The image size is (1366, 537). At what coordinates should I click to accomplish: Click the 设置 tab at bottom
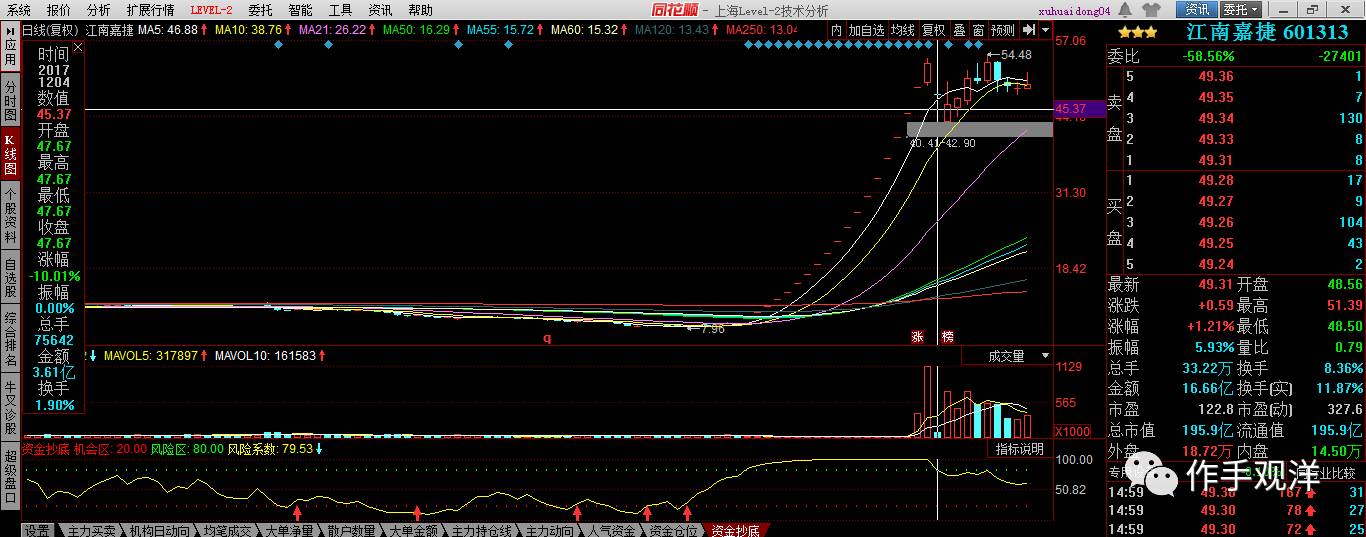[x=37, y=530]
